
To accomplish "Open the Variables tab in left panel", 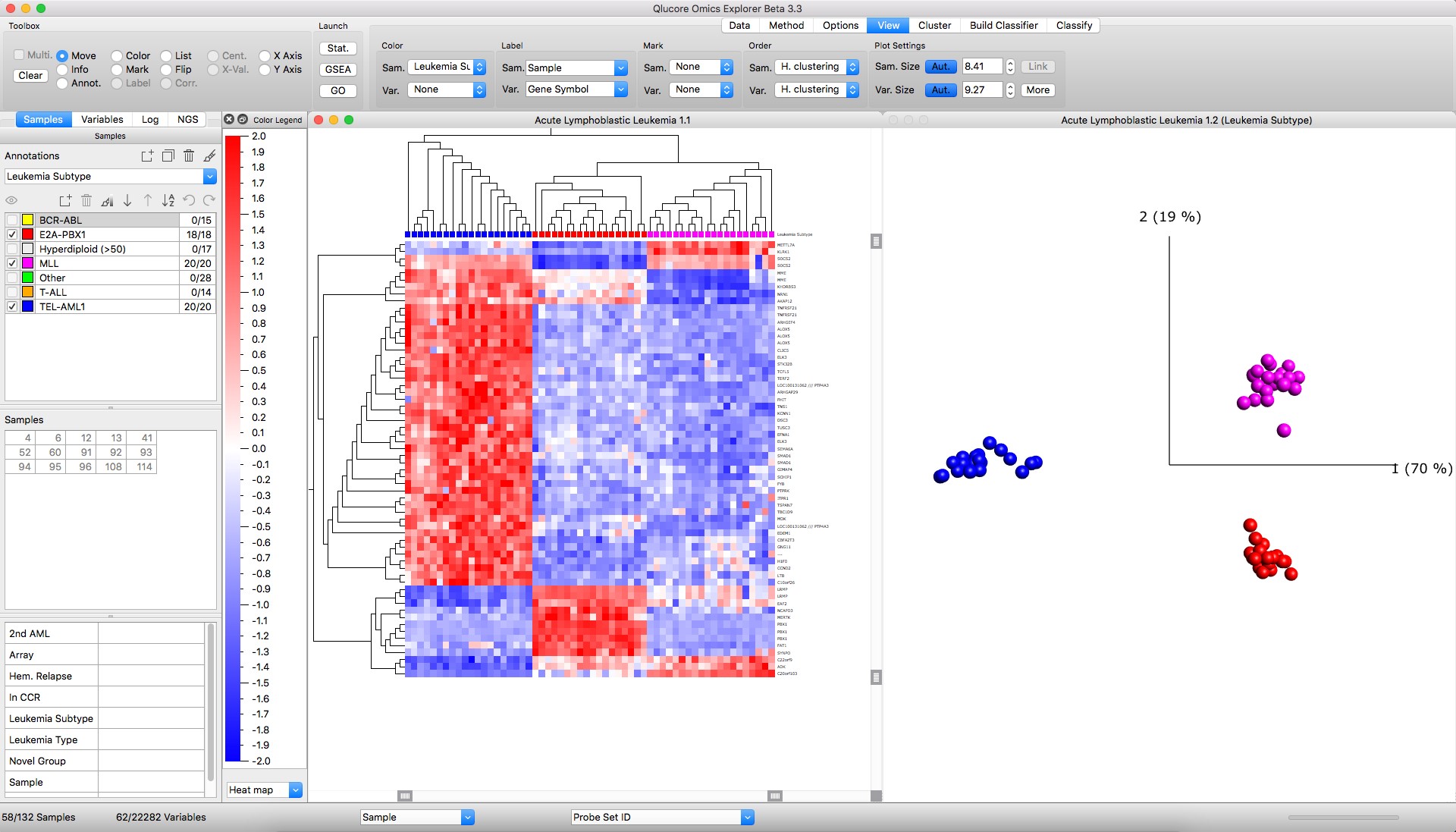I will tap(102, 119).
